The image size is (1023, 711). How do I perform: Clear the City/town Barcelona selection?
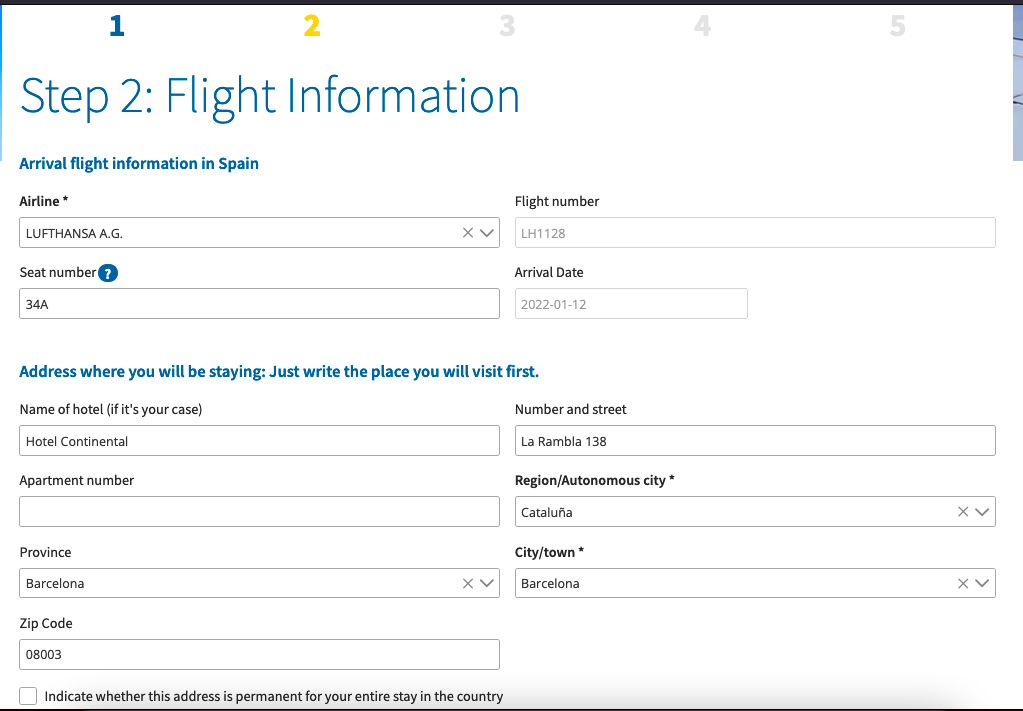coord(963,583)
